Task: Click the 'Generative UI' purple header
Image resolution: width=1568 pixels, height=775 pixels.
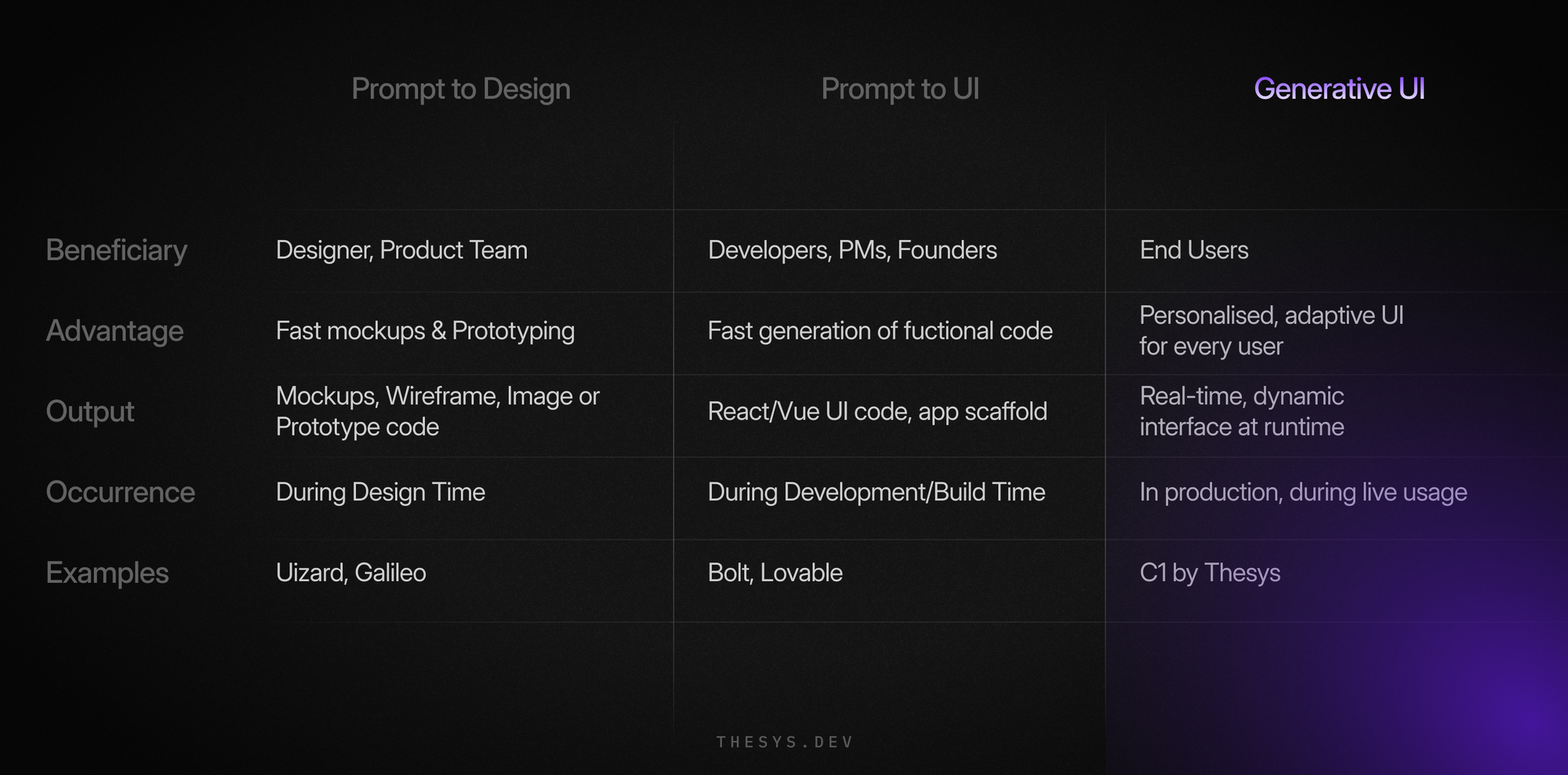Action: (x=1339, y=89)
